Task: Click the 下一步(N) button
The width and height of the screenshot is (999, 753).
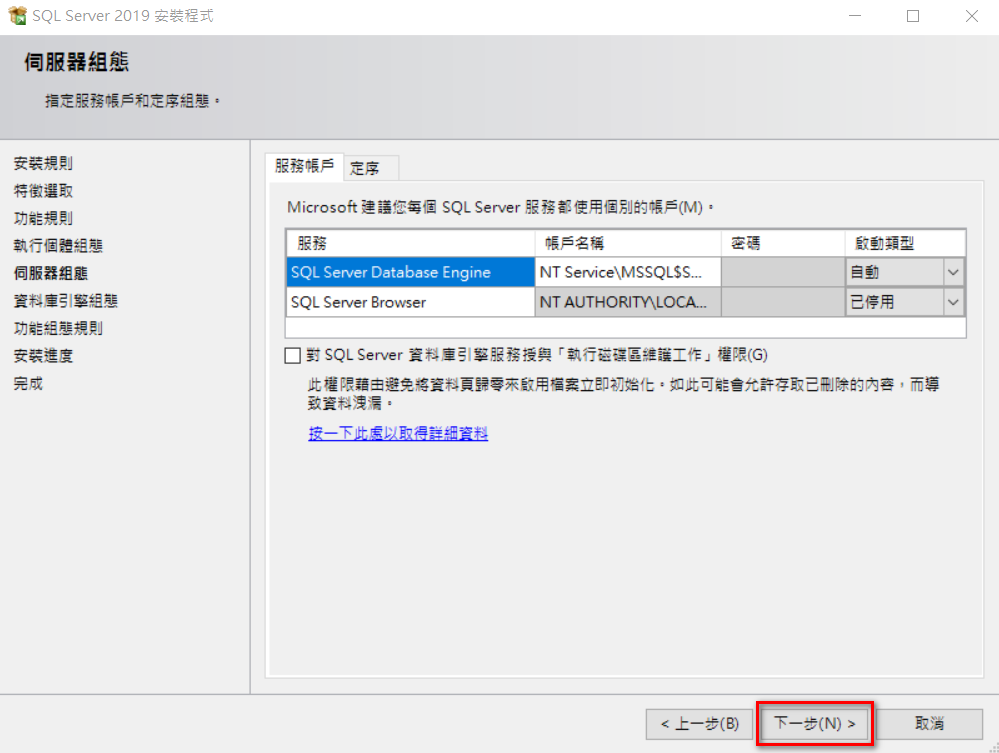Action: [815, 724]
